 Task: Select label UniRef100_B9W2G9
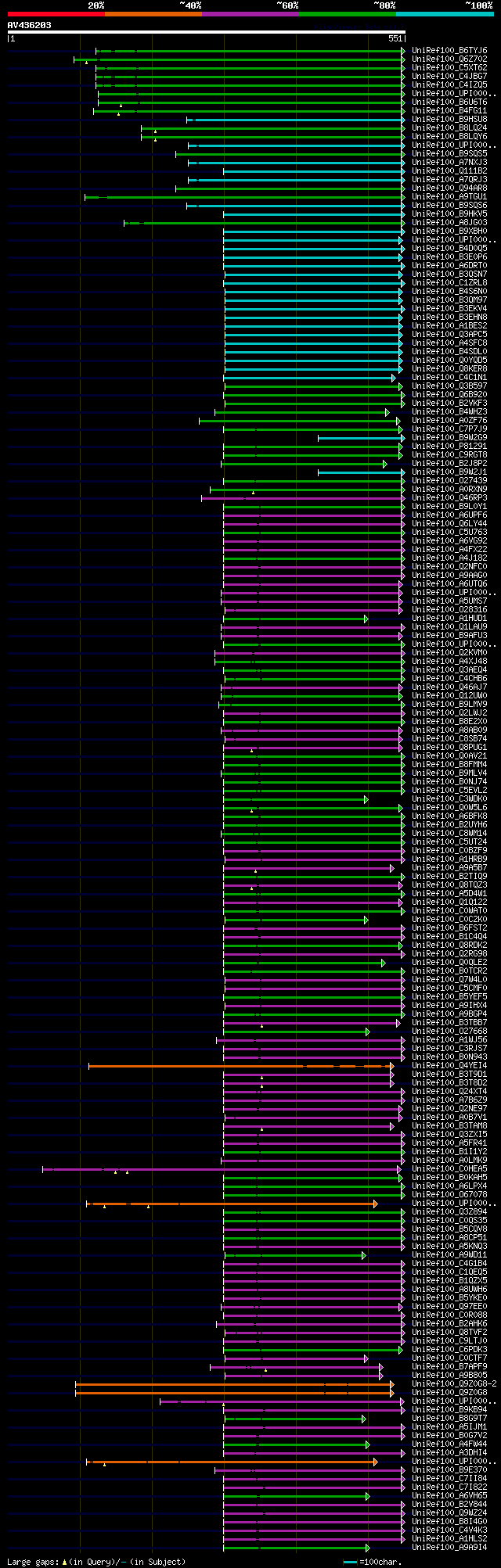click(x=449, y=437)
